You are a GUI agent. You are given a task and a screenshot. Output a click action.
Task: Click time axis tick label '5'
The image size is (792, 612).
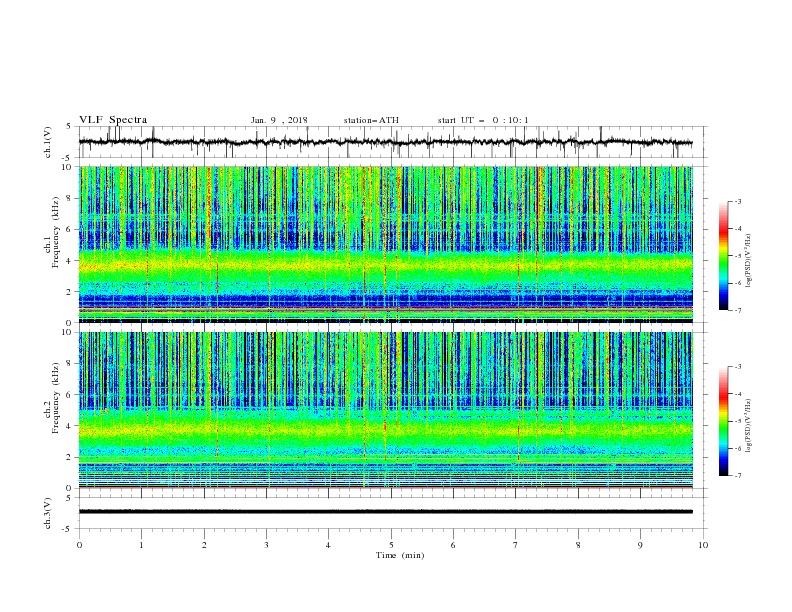391,545
